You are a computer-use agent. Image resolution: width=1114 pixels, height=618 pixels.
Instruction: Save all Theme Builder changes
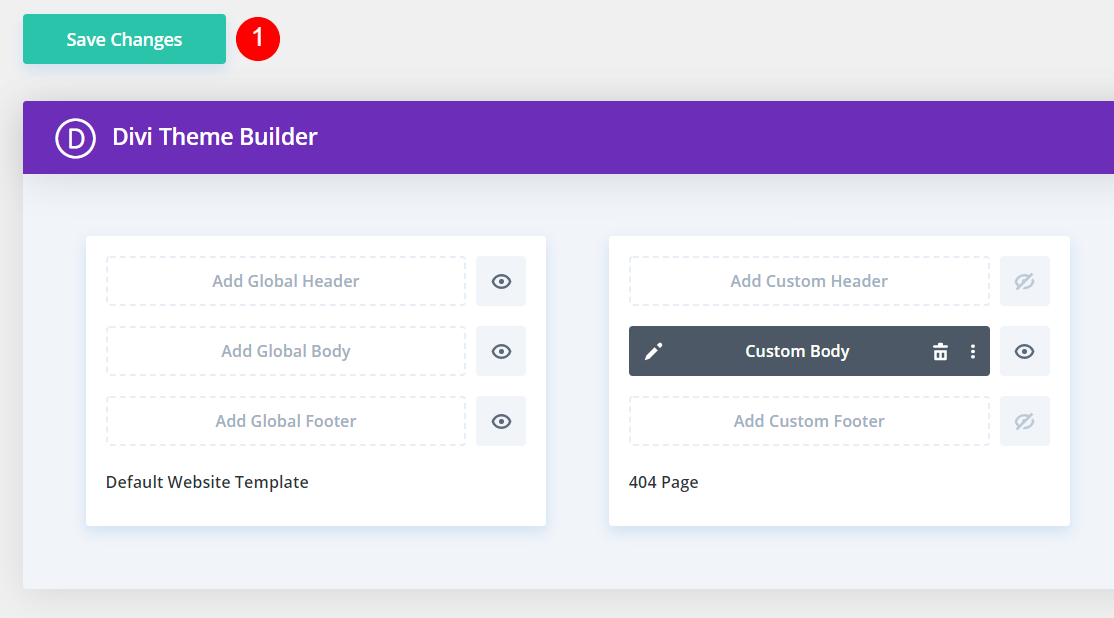(123, 39)
